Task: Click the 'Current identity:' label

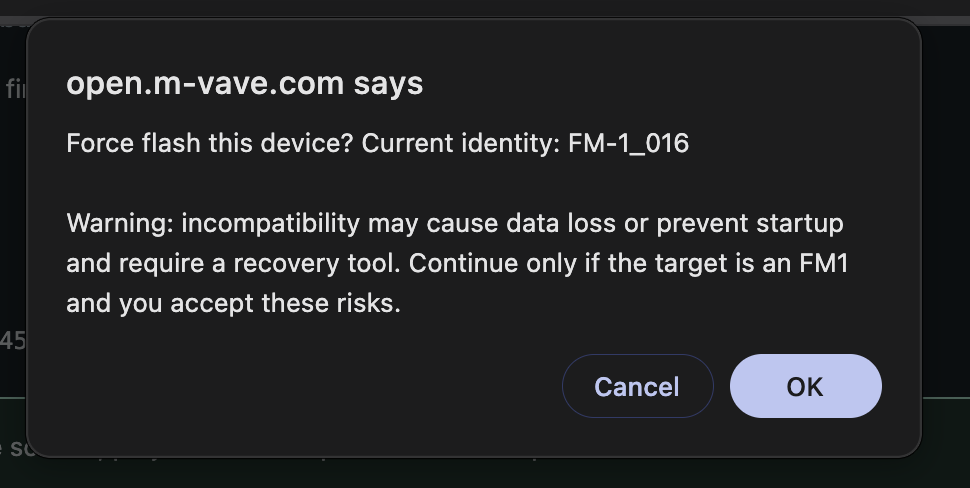Action: point(461,143)
